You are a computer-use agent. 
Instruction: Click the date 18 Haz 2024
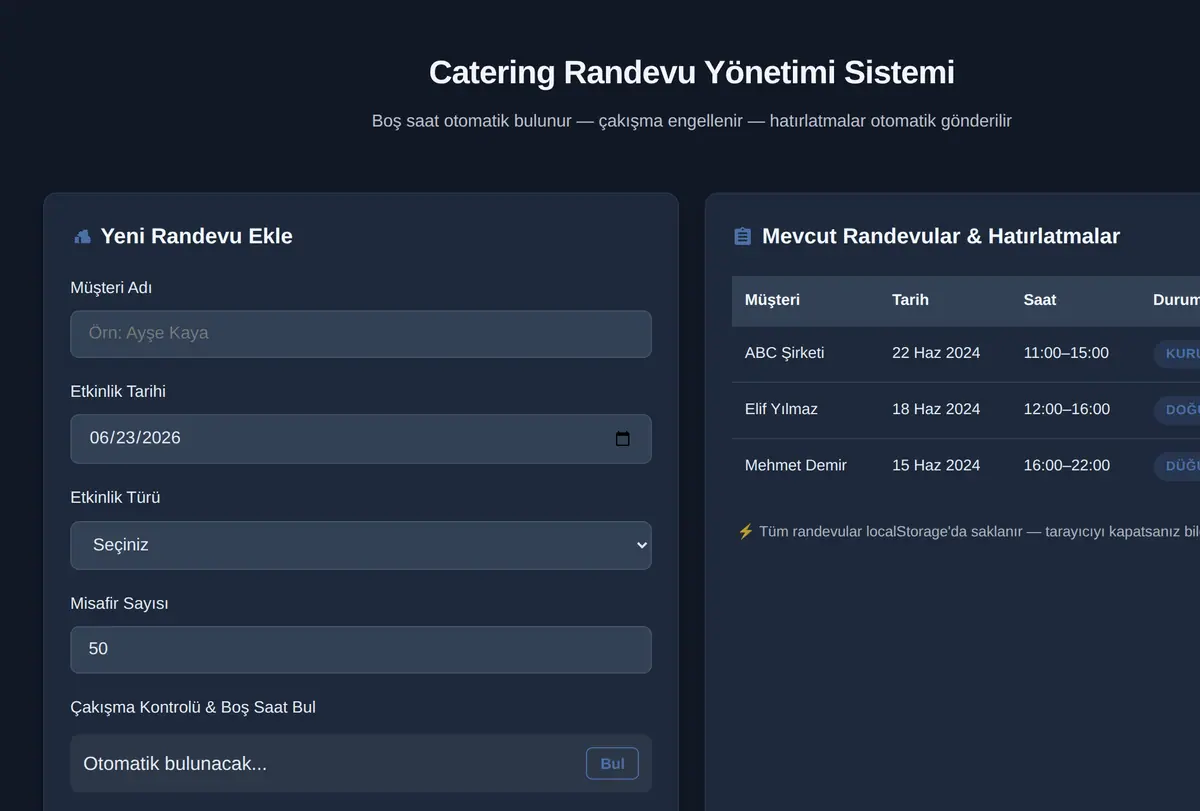tap(936, 409)
